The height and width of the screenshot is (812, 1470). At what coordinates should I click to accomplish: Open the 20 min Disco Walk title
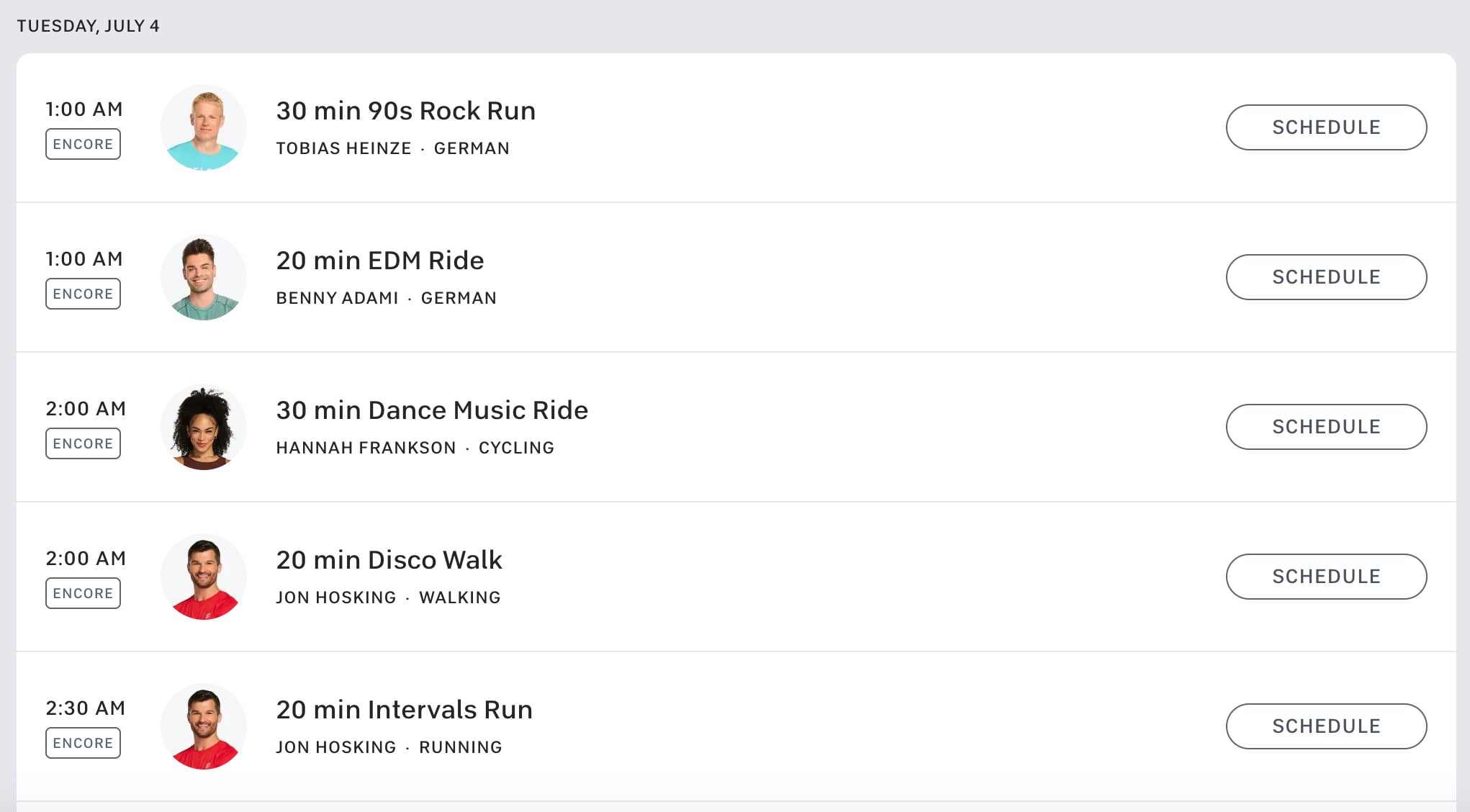389,560
